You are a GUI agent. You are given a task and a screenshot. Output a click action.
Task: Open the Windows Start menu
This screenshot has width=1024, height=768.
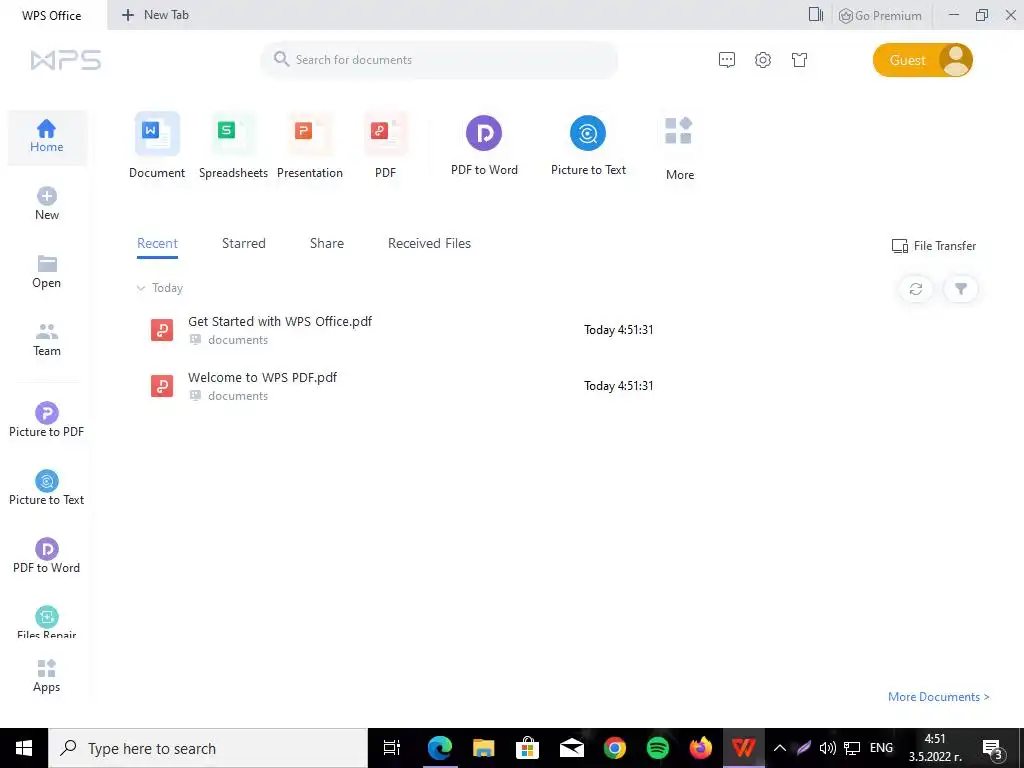[x=24, y=748]
